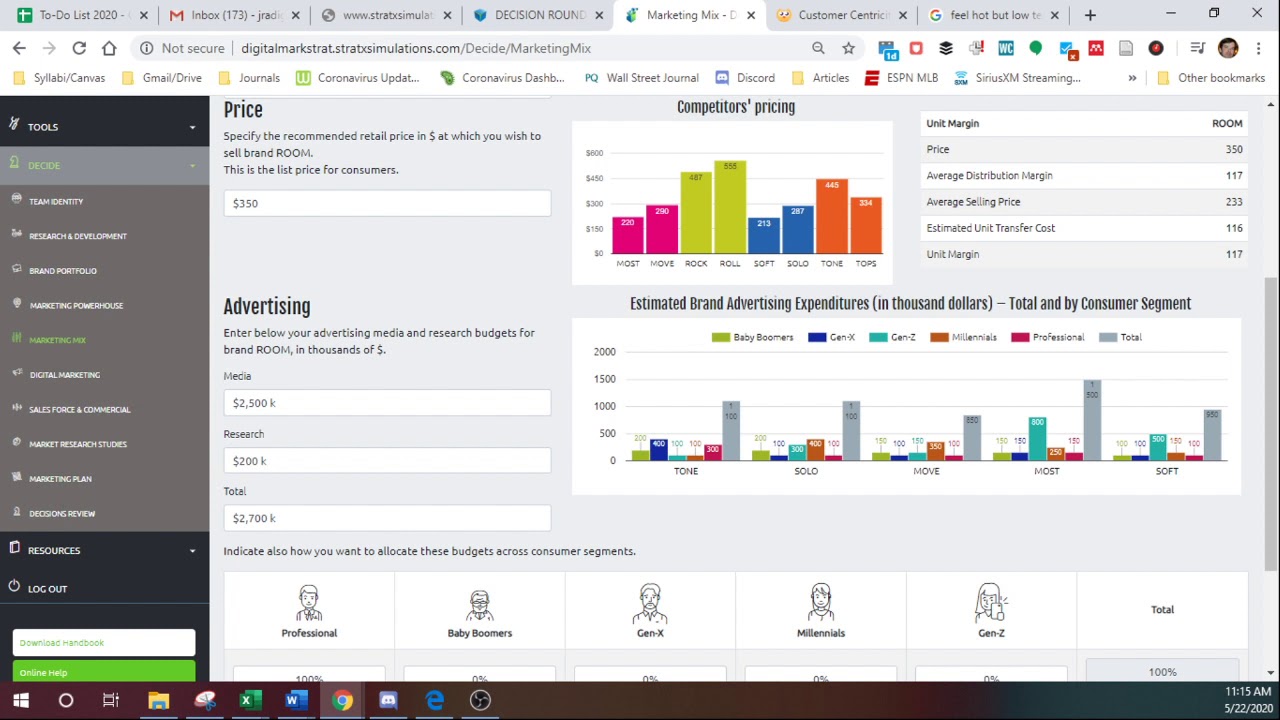This screenshot has height=720, width=1280.
Task: Toggle Gen-X legend swatch
Action: (x=817, y=337)
